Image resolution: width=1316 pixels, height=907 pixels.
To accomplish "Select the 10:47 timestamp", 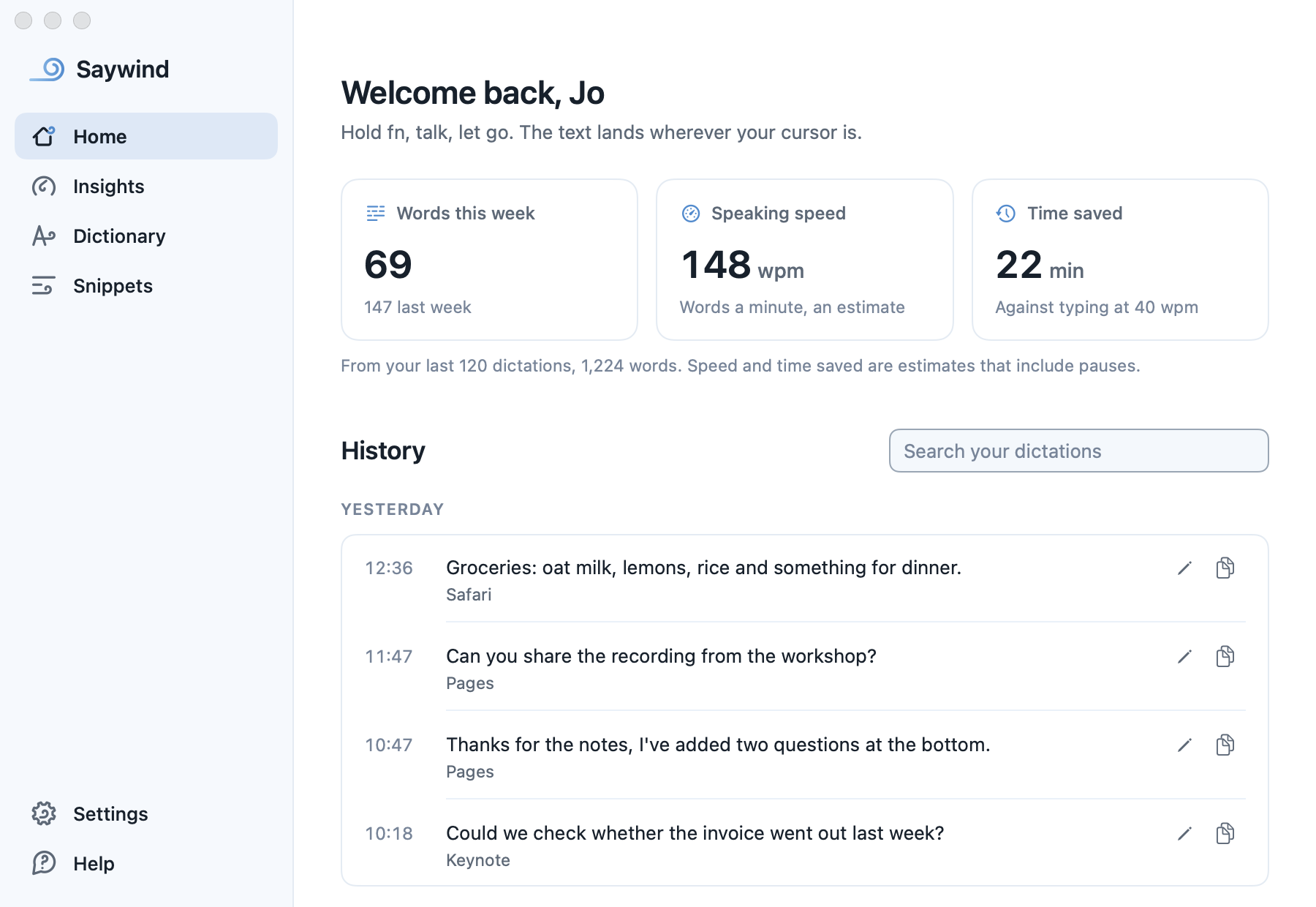I will pos(389,745).
